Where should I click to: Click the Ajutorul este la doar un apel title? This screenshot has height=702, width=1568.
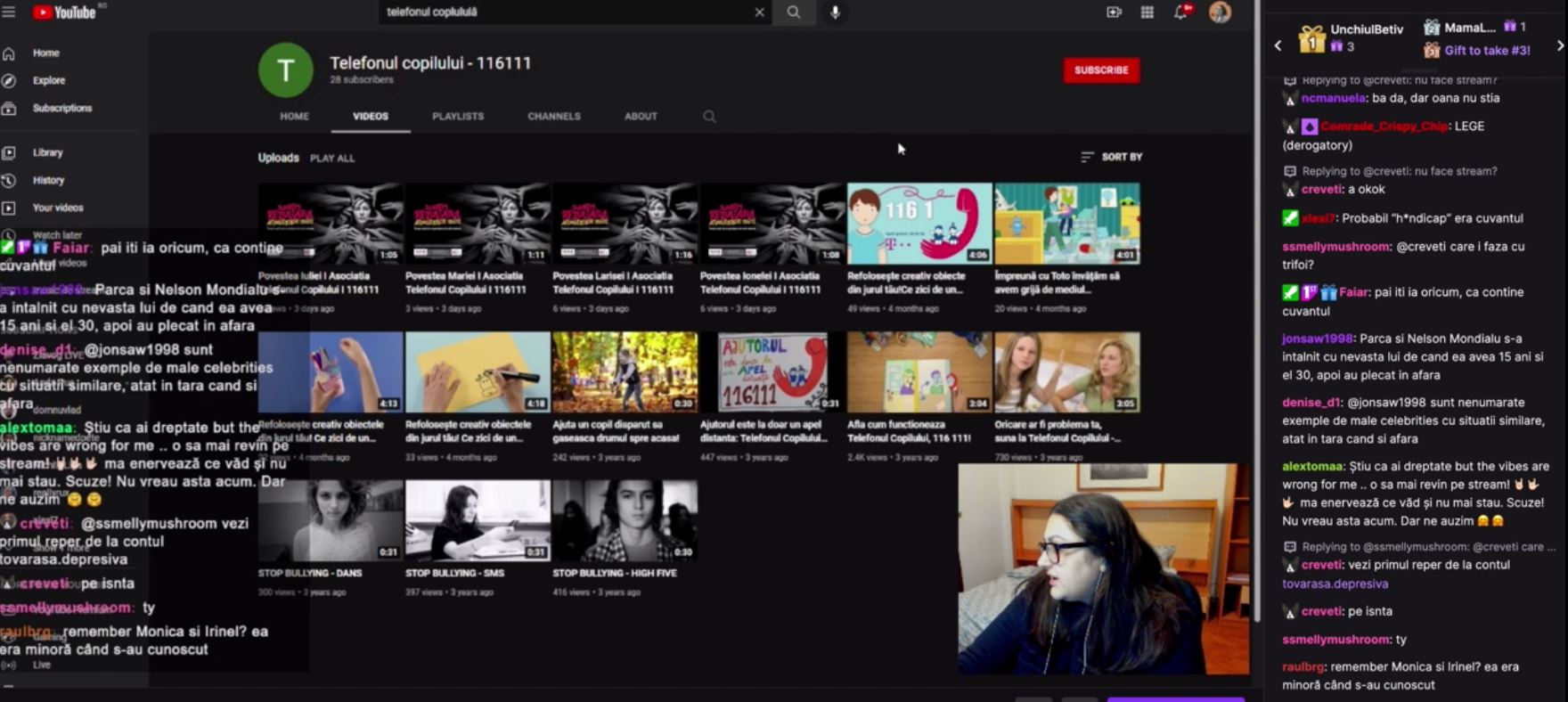(x=764, y=431)
